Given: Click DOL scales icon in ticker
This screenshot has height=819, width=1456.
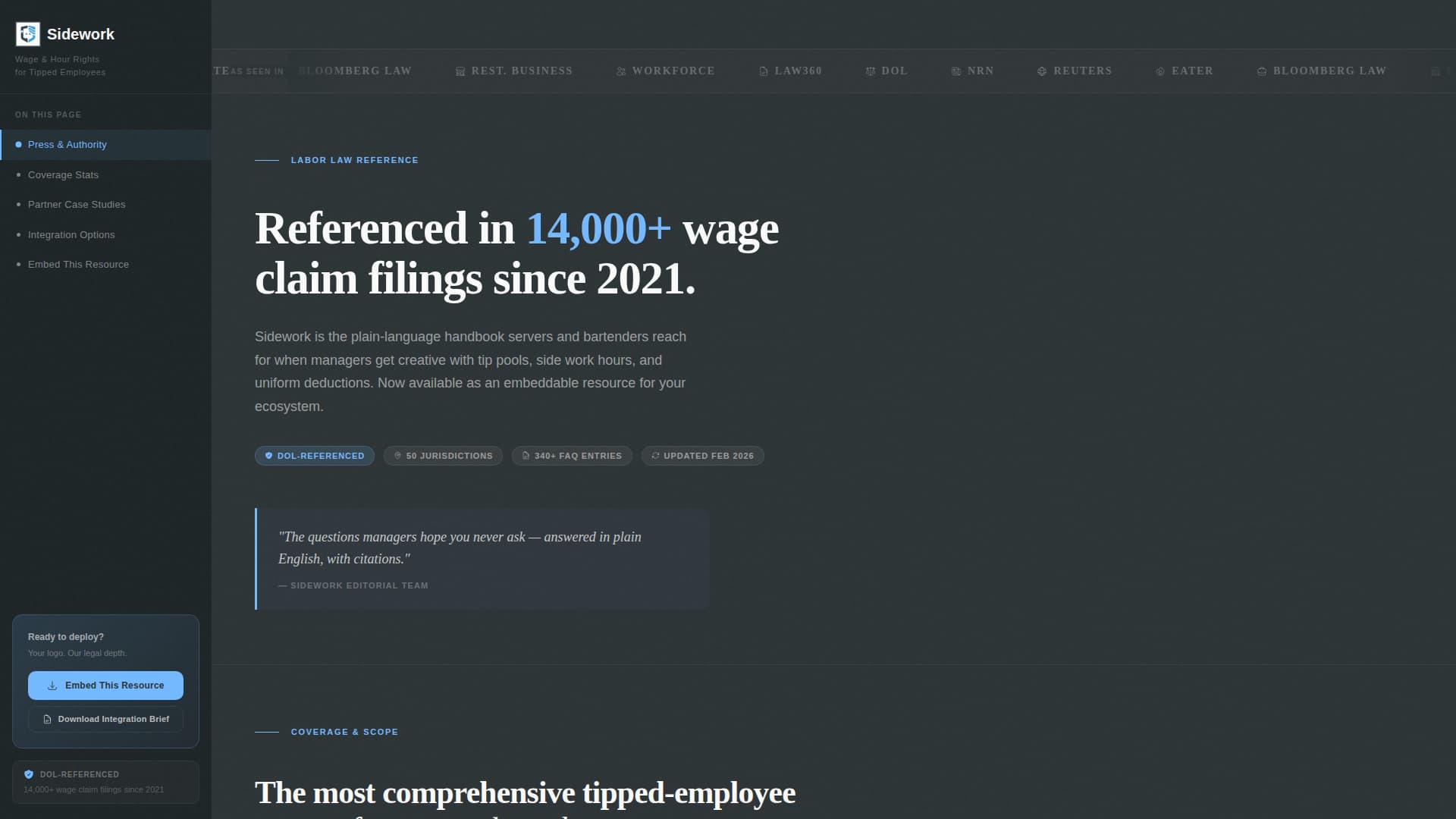Looking at the screenshot, I should 871,71.
